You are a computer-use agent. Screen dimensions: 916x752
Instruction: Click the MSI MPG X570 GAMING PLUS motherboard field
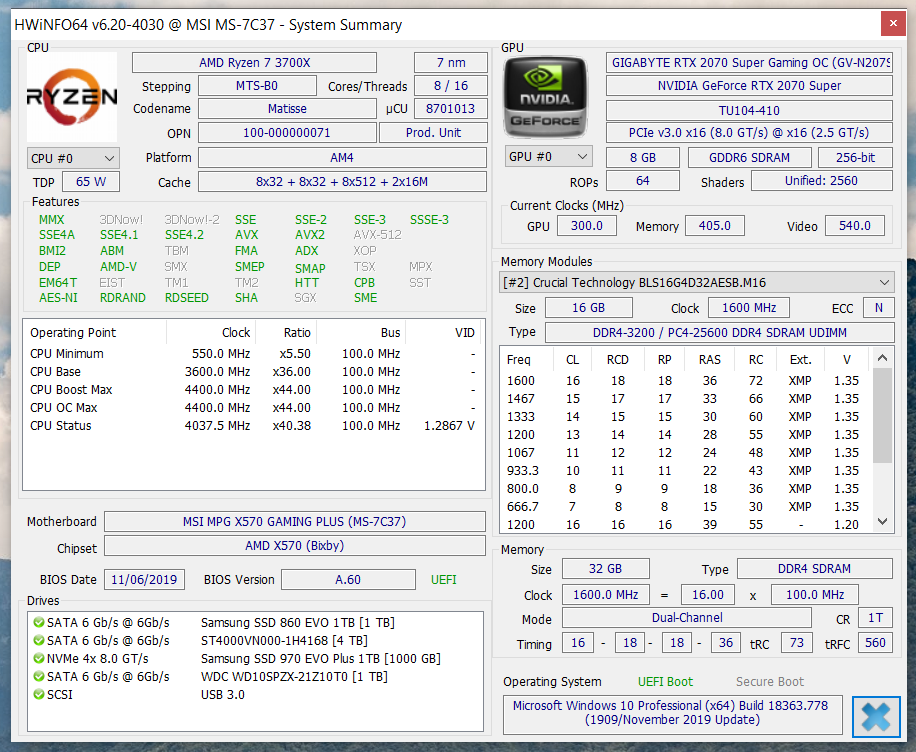(294, 522)
